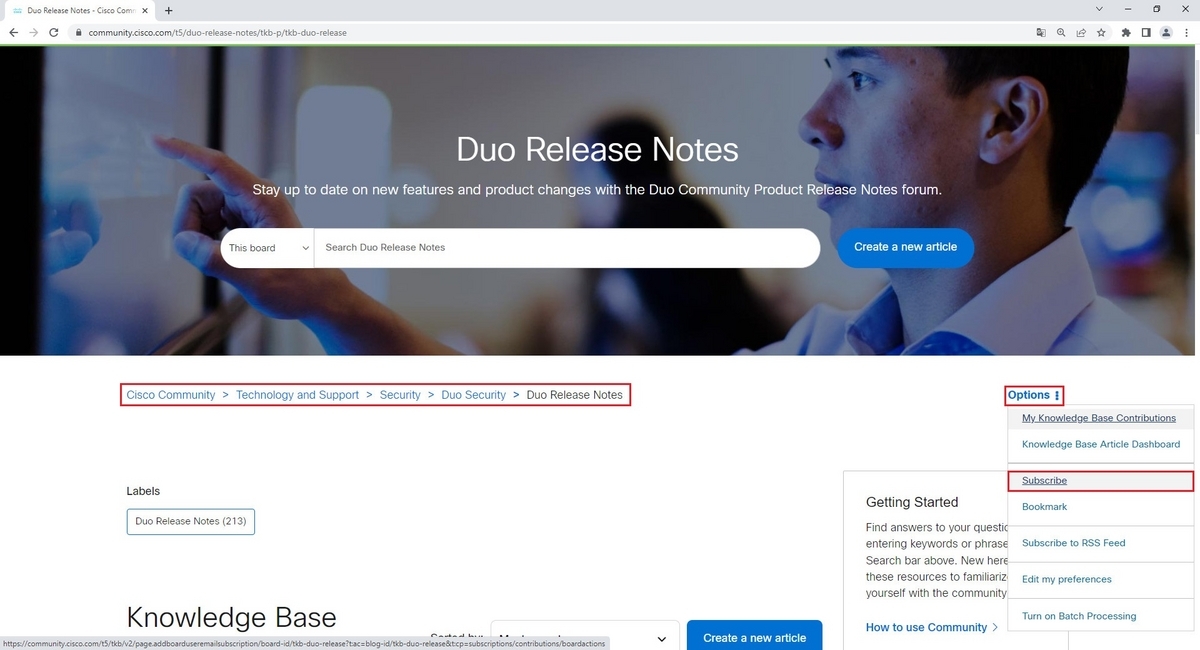The height and width of the screenshot is (650, 1200).
Task: Go back using browser back arrow
Action: pyautogui.click(x=13, y=32)
